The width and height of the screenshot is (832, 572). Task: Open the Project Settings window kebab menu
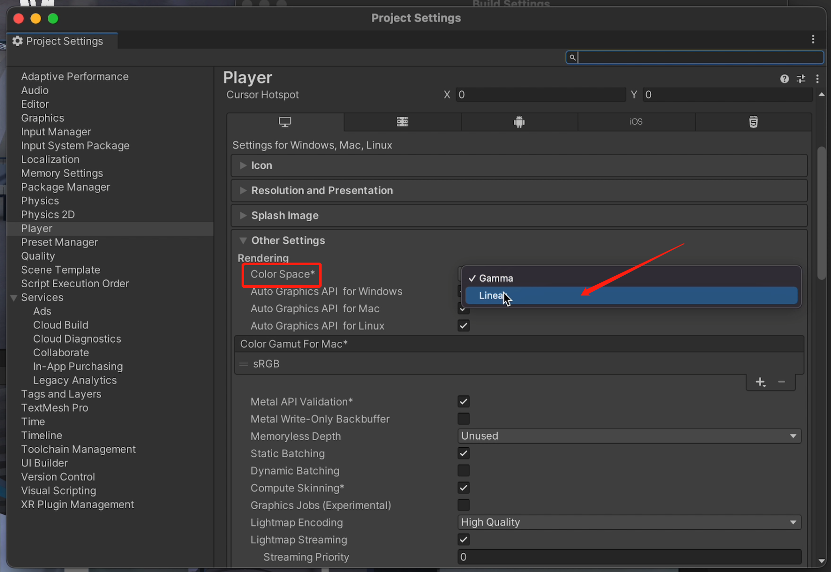(x=813, y=39)
